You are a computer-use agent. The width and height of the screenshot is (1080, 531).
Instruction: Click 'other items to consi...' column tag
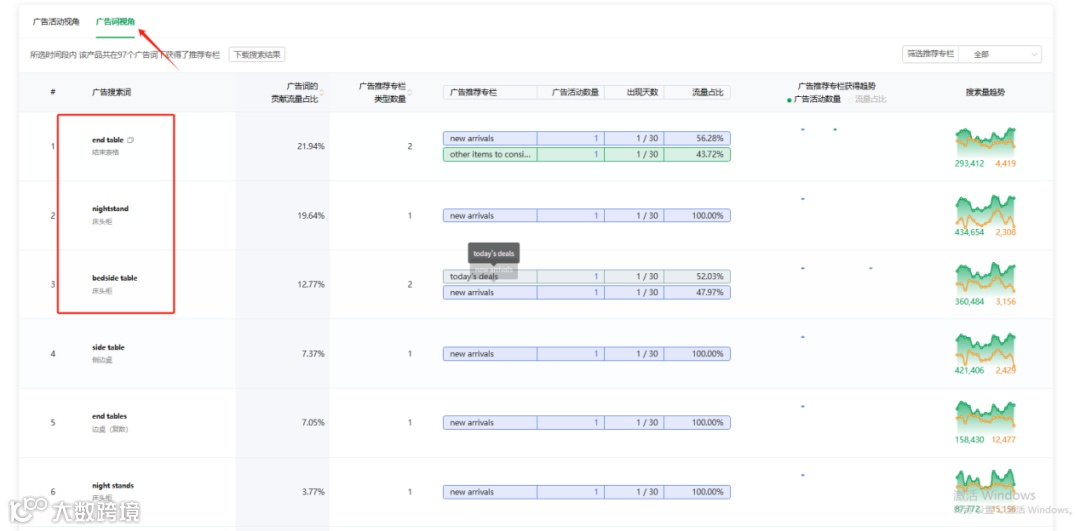click(490, 154)
